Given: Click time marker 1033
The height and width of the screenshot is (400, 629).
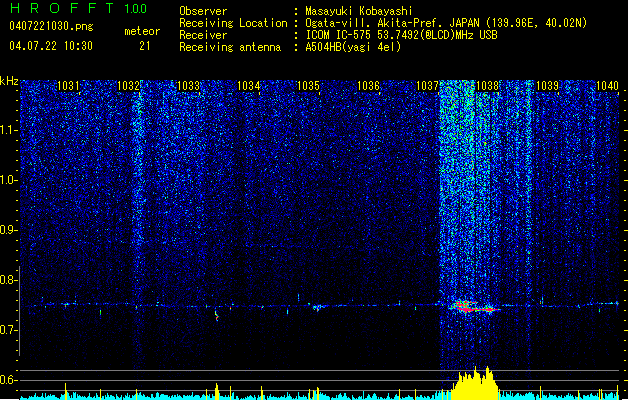Looking at the screenshot, I should [188, 86].
